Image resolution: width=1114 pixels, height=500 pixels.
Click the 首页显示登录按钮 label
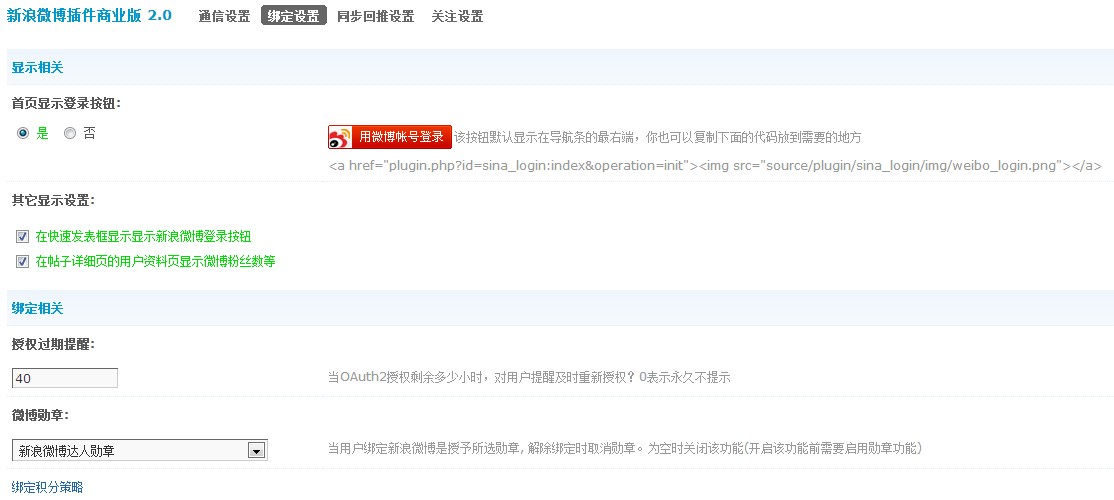[x=67, y=103]
